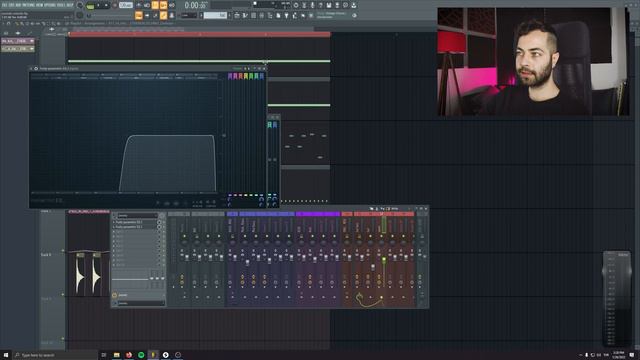Open the first effect slot arrow menu
The width and height of the screenshot is (640, 360).
coord(114,222)
